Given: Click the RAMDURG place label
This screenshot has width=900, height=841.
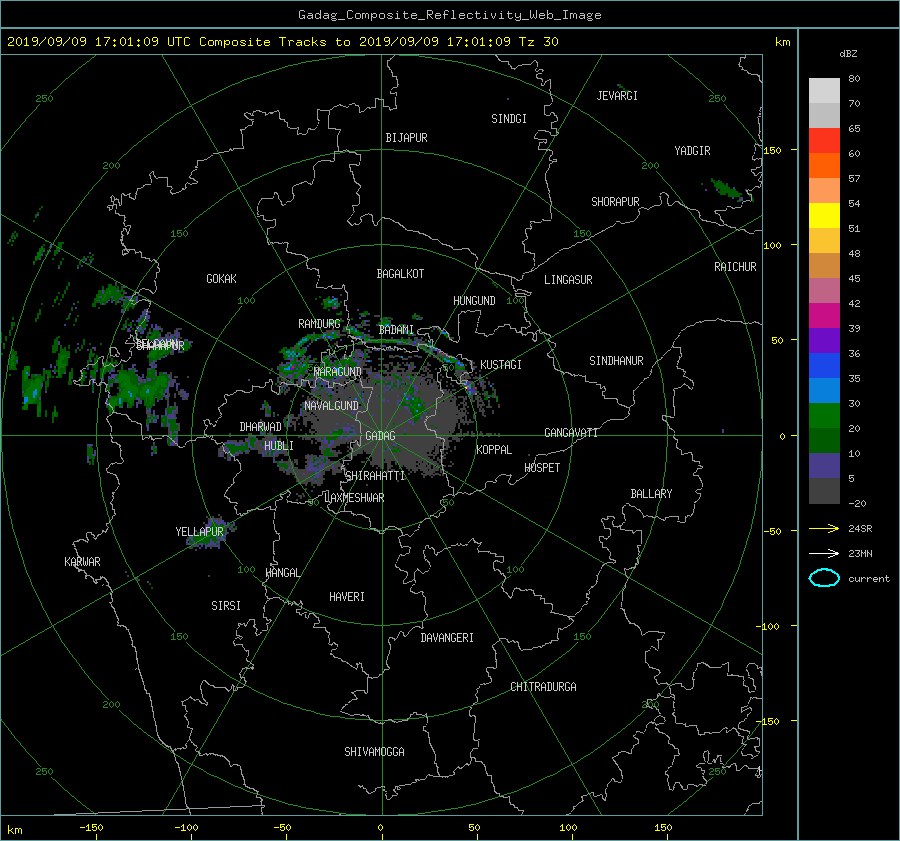Looking at the screenshot, I should (x=319, y=324).
